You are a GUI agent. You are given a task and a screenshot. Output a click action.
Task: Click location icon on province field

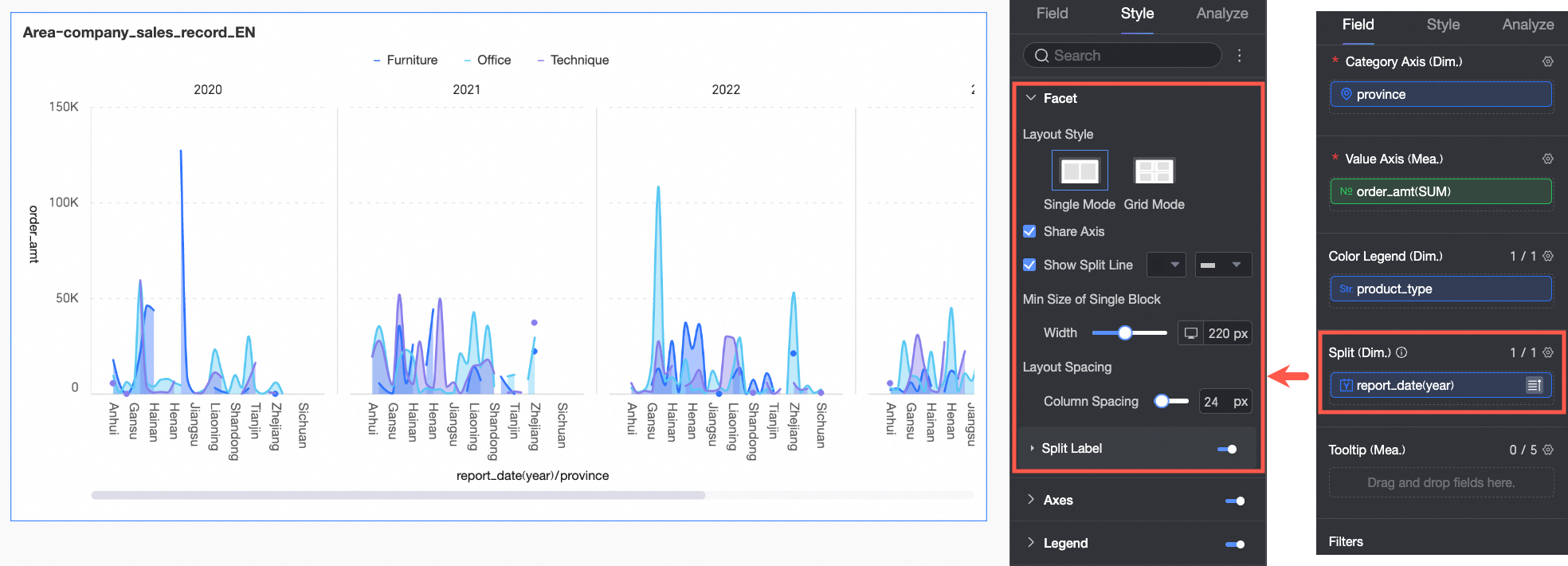click(x=1346, y=94)
